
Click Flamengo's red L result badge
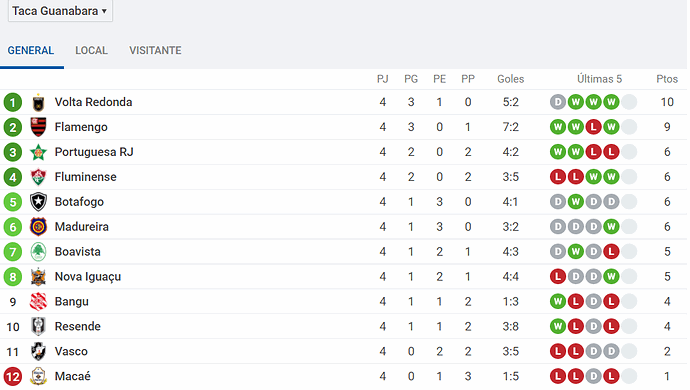[x=593, y=127]
